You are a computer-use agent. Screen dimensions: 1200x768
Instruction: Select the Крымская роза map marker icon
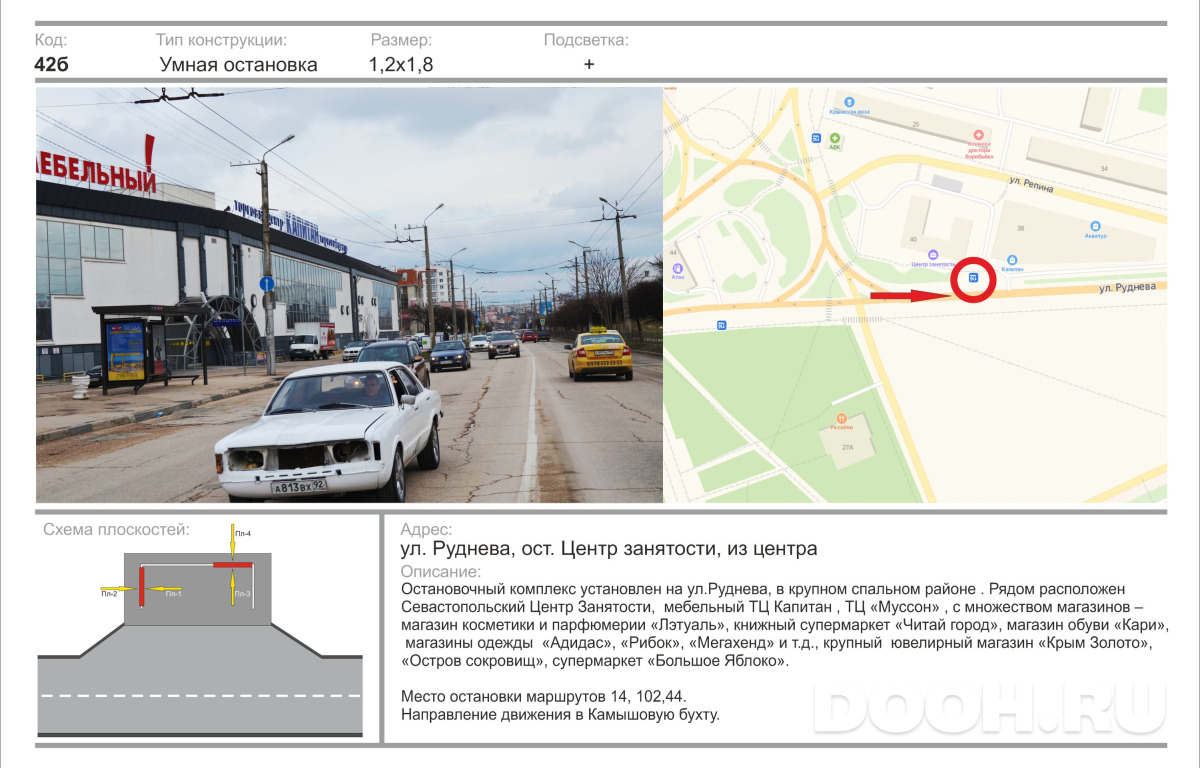pyautogui.click(x=849, y=101)
